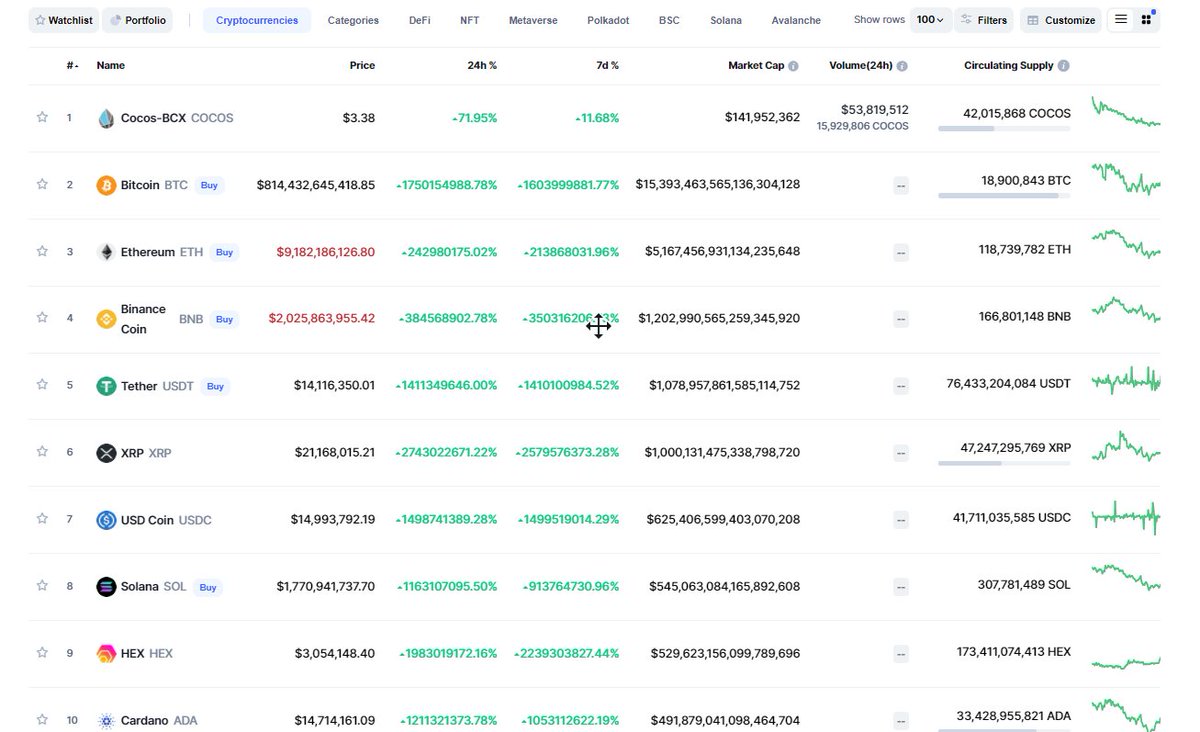Image resolution: width=1200 pixels, height=732 pixels.
Task: Toggle the Ethereum watchlist star
Action: click(42, 251)
